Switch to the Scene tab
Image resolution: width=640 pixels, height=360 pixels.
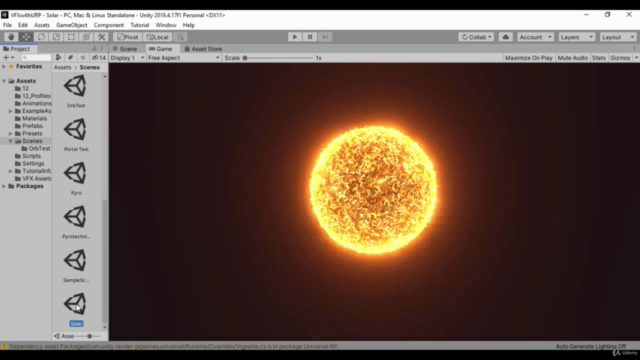click(x=125, y=49)
